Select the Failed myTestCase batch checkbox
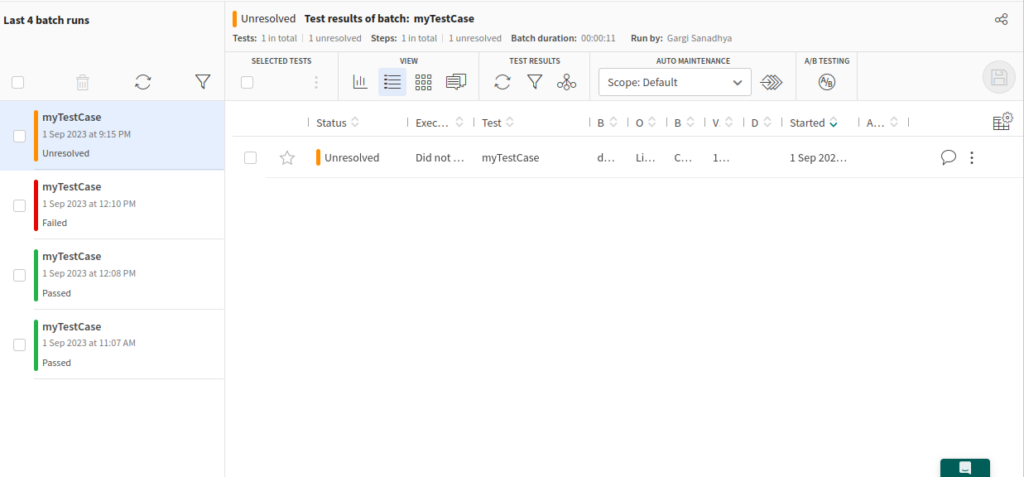Image resolution: width=1024 pixels, height=477 pixels. tap(19, 205)
